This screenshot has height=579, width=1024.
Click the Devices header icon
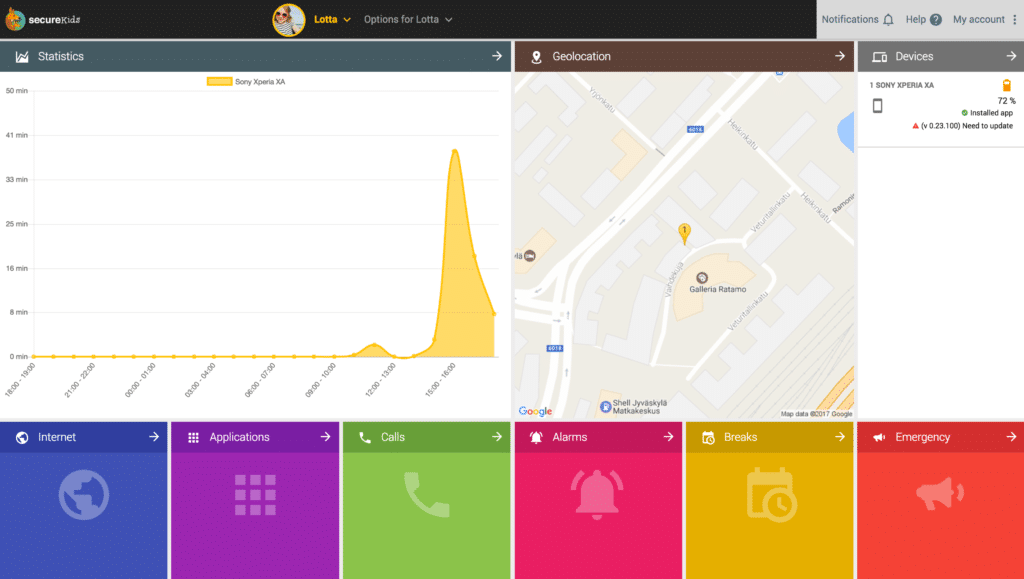tap(880, 57)
